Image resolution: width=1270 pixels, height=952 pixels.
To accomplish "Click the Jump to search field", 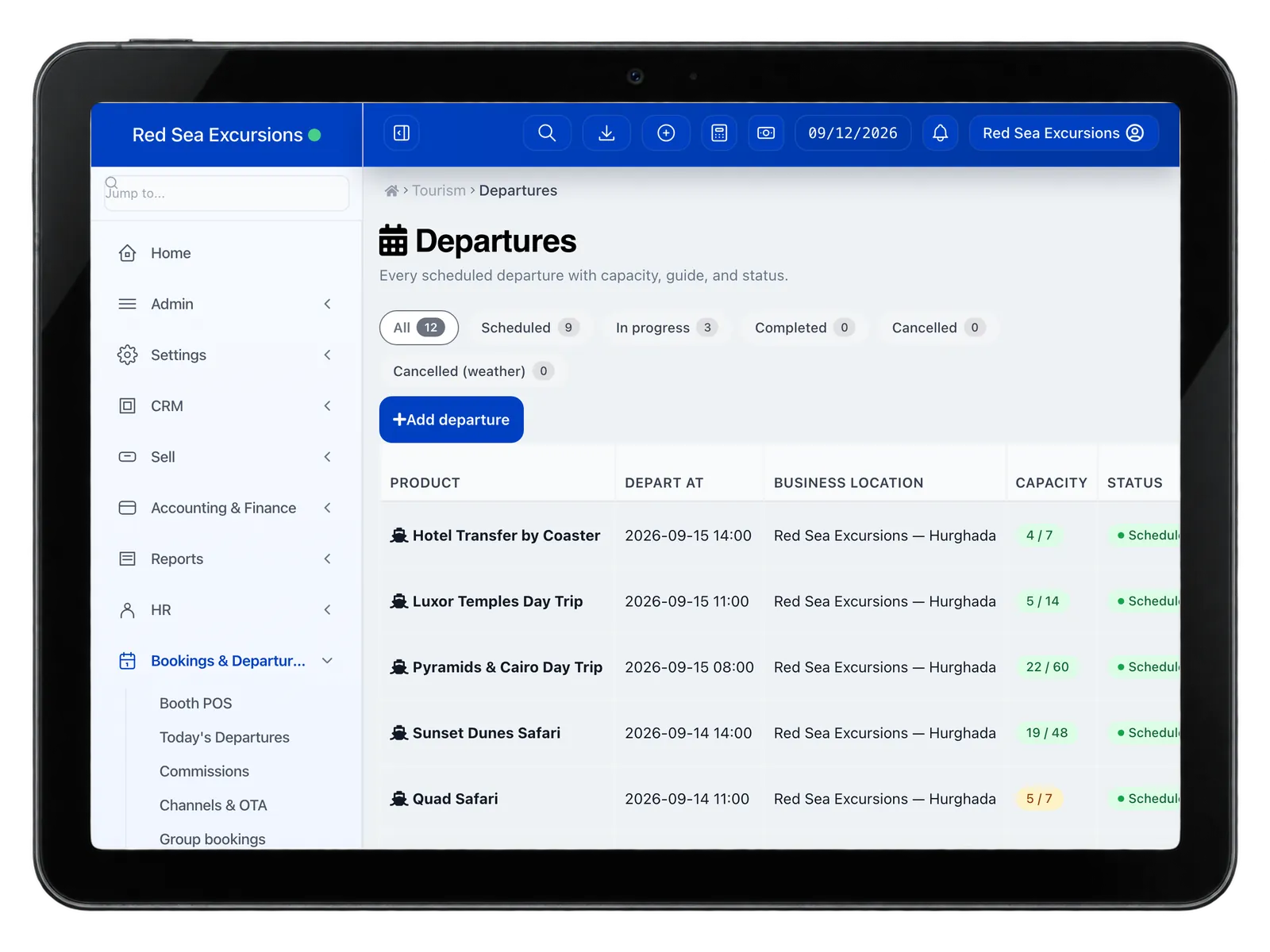I will (226, 193).
